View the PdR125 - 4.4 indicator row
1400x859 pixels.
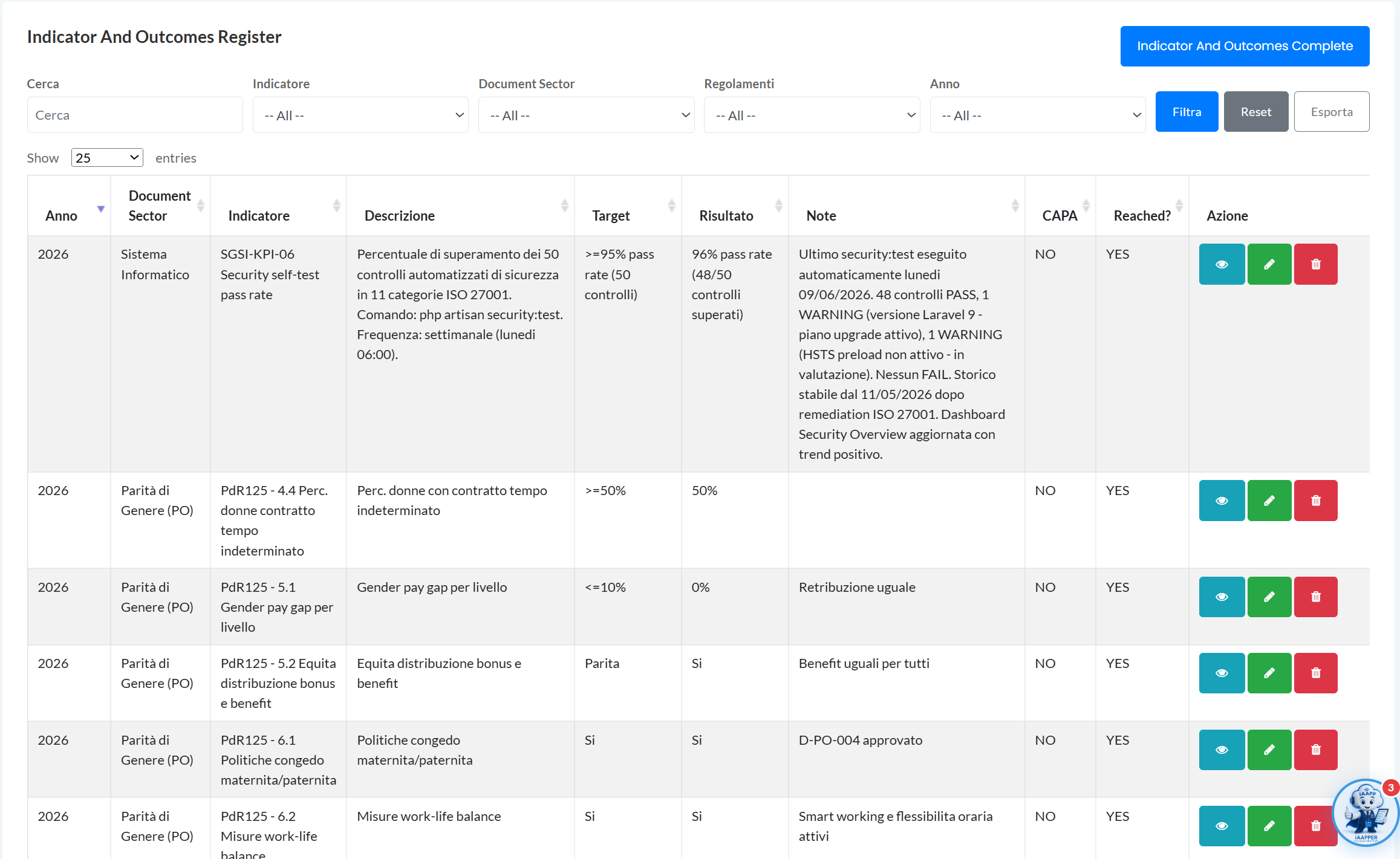(x=1222, y=501)
